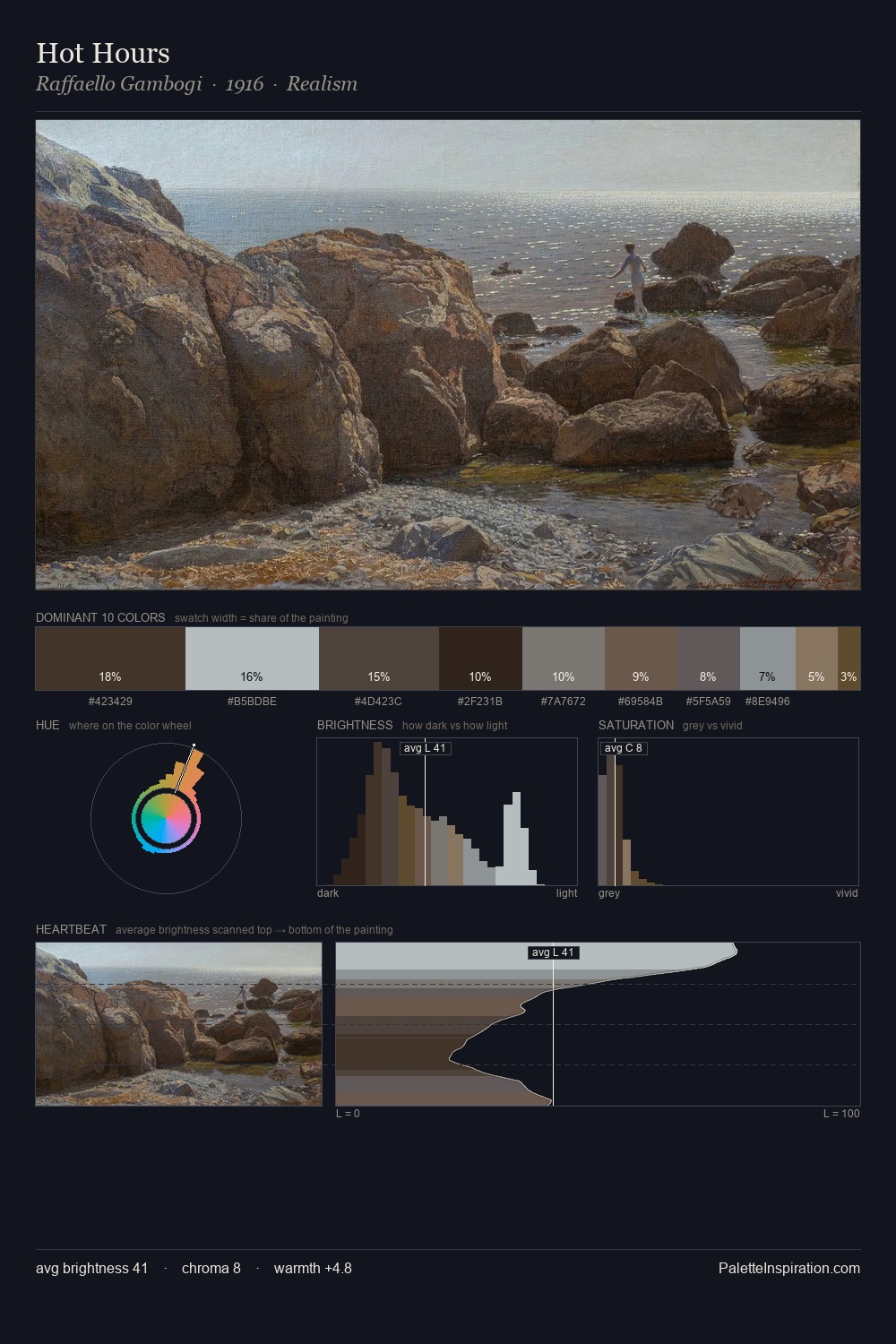Click the 9% warm brown swatch
This screenshot has width=896, height=1344.
click(641, 659)
